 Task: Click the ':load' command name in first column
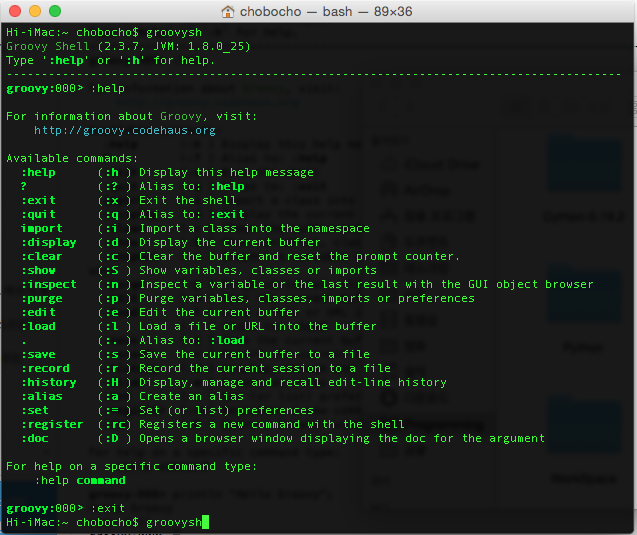click(x=39, y=326)
